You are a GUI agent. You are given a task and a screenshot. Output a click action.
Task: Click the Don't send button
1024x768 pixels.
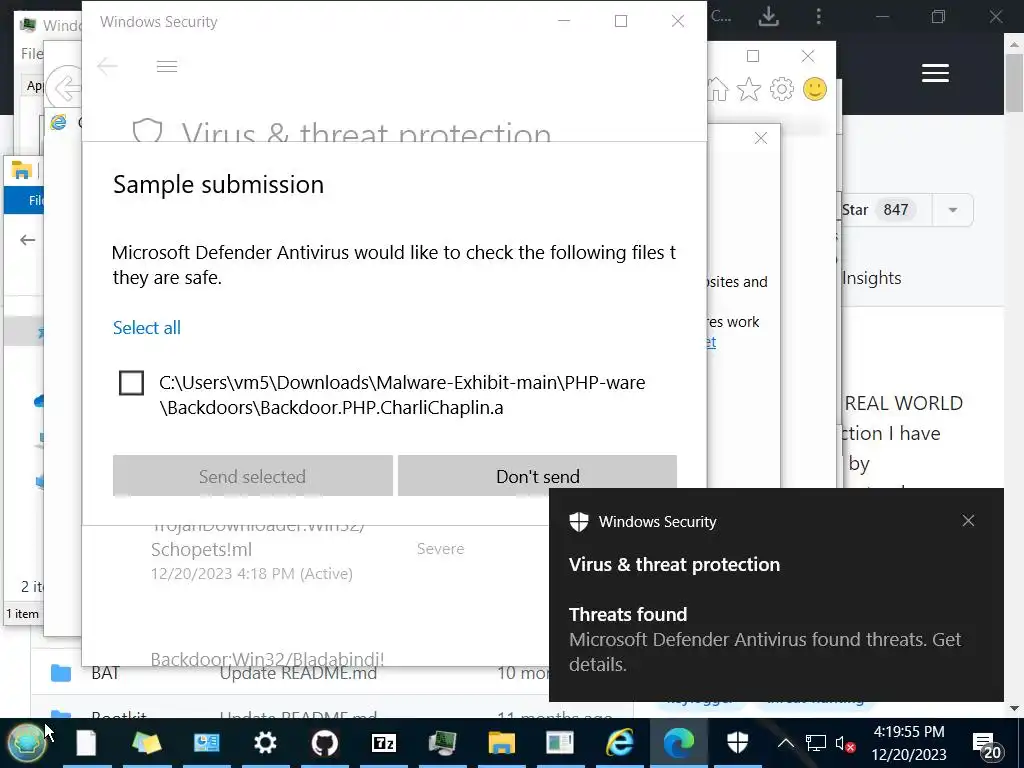pyautogui.click(x=537, y=476)
